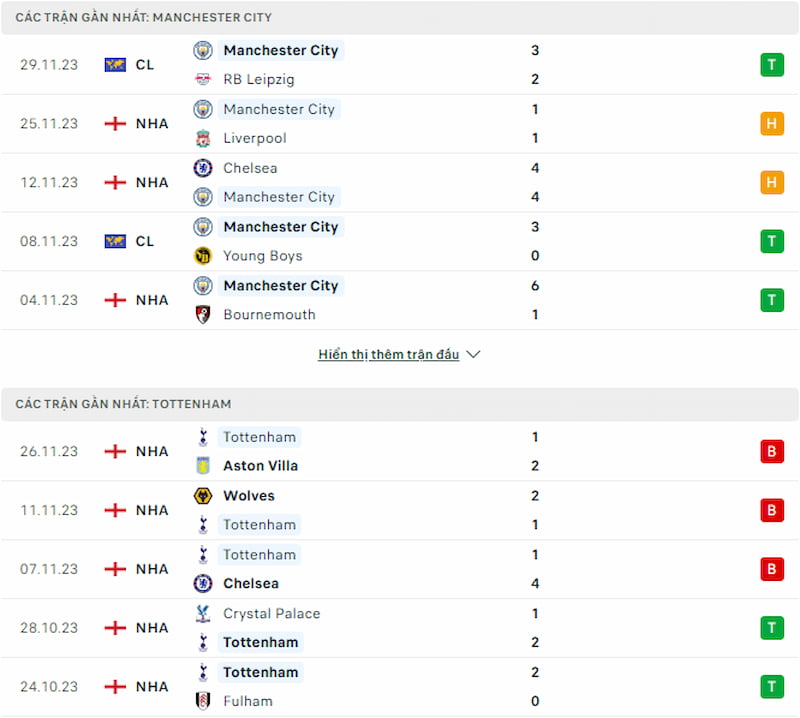
Task: Click Champions League icon on 29.11.23 row
Action: (115, 64)
